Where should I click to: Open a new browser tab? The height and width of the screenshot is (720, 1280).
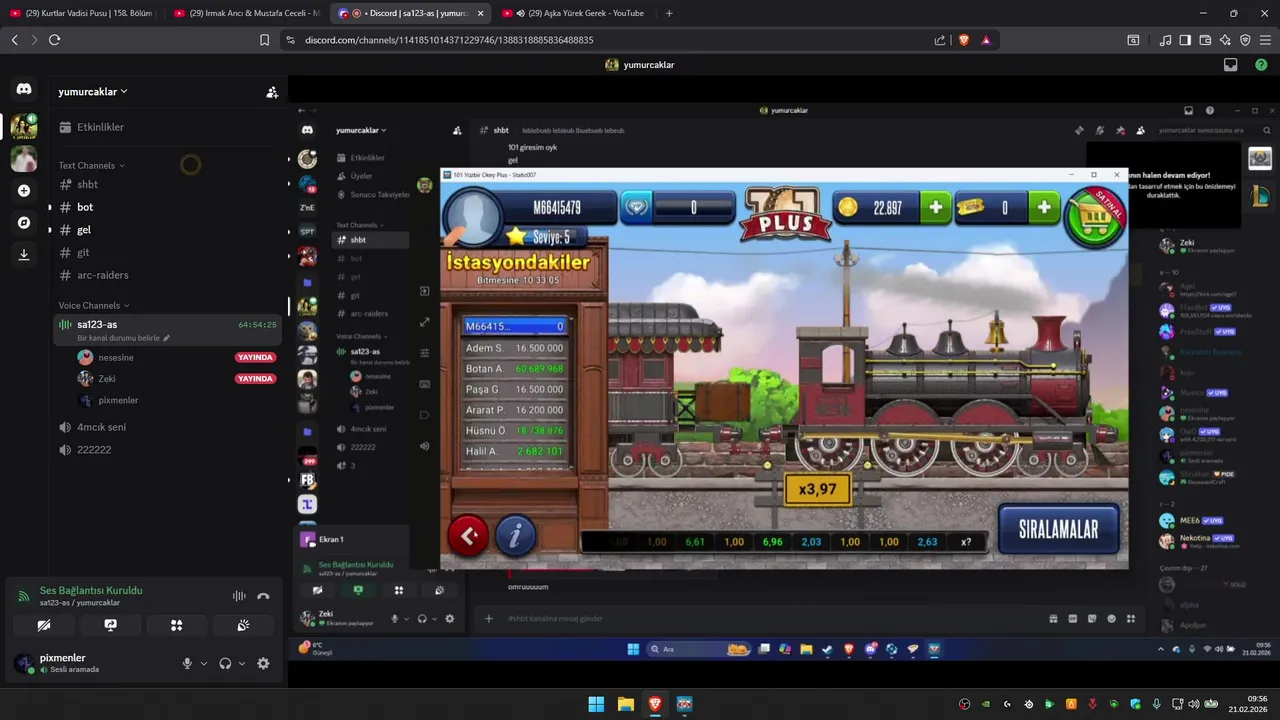pos(669,13)
